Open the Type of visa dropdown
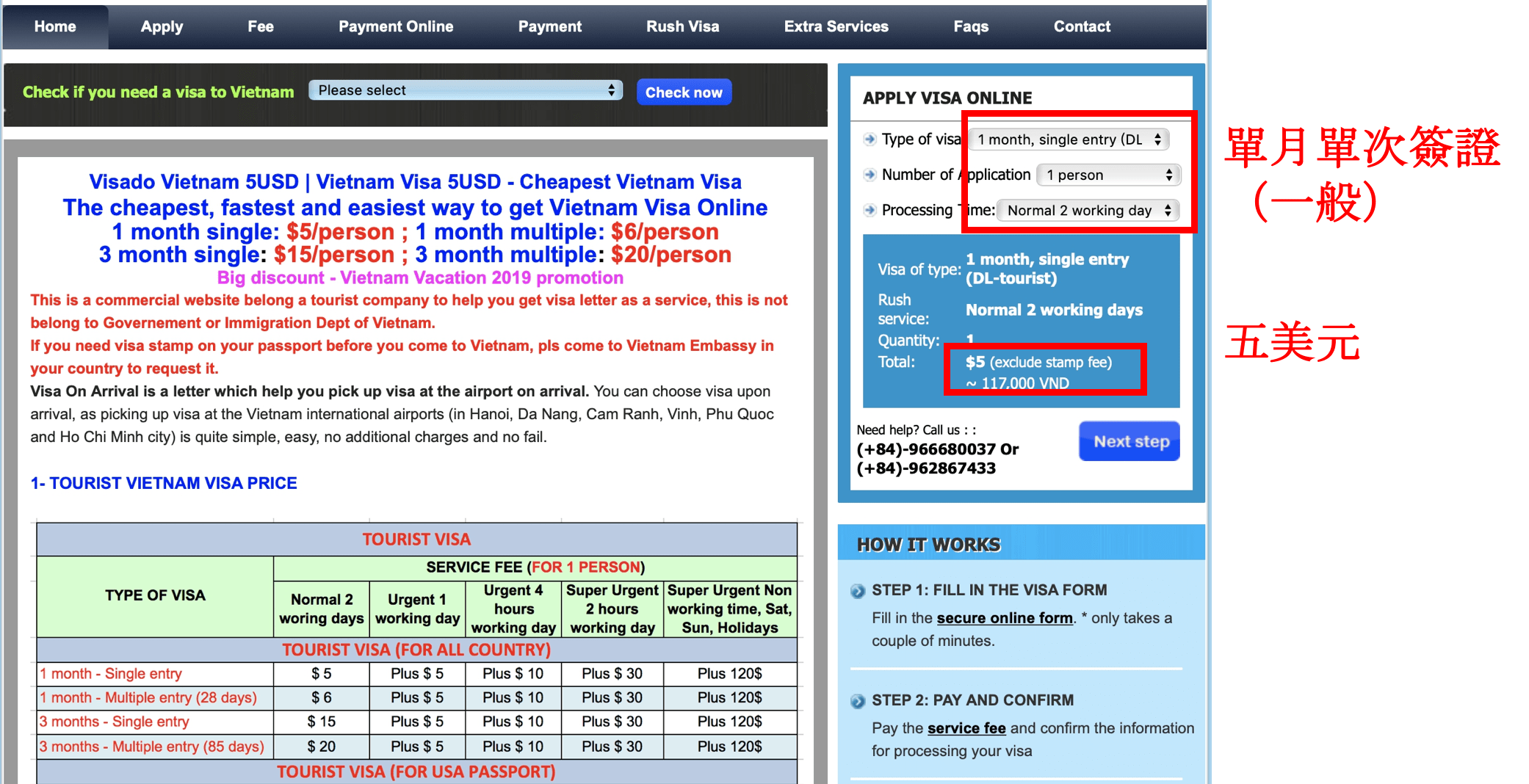This screenshot has height=784, width=1529. (1069, 139)
